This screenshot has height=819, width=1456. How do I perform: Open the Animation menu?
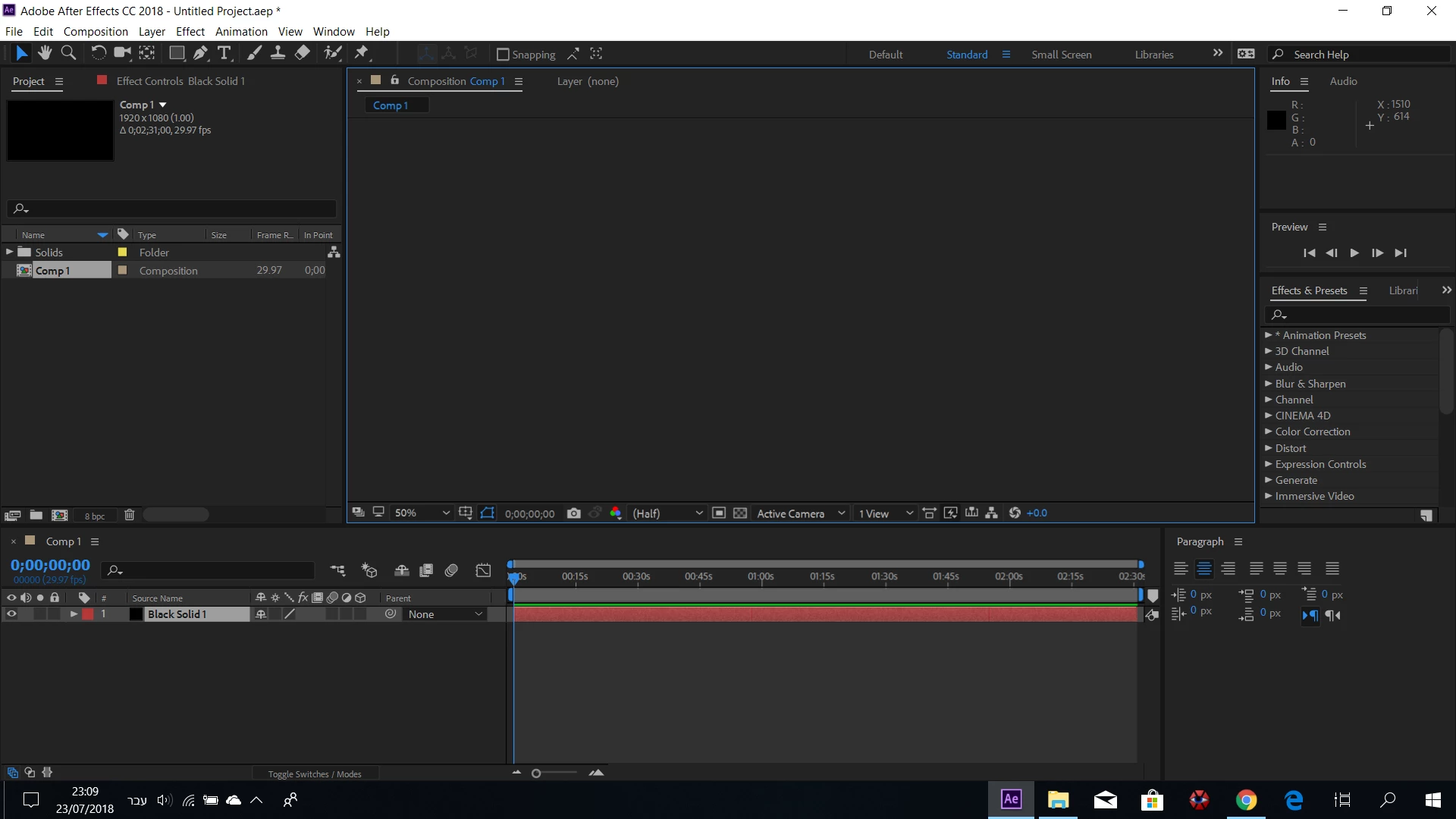point(241,32)
